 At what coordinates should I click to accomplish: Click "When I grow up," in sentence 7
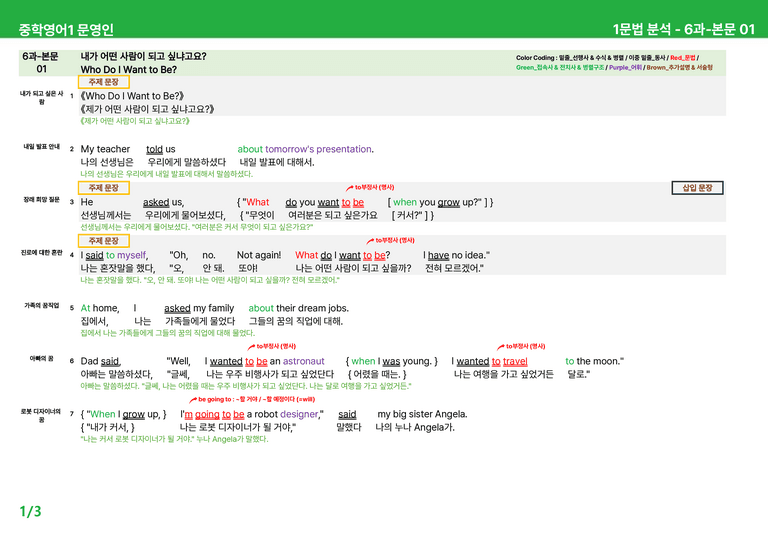tap(126, 414)
